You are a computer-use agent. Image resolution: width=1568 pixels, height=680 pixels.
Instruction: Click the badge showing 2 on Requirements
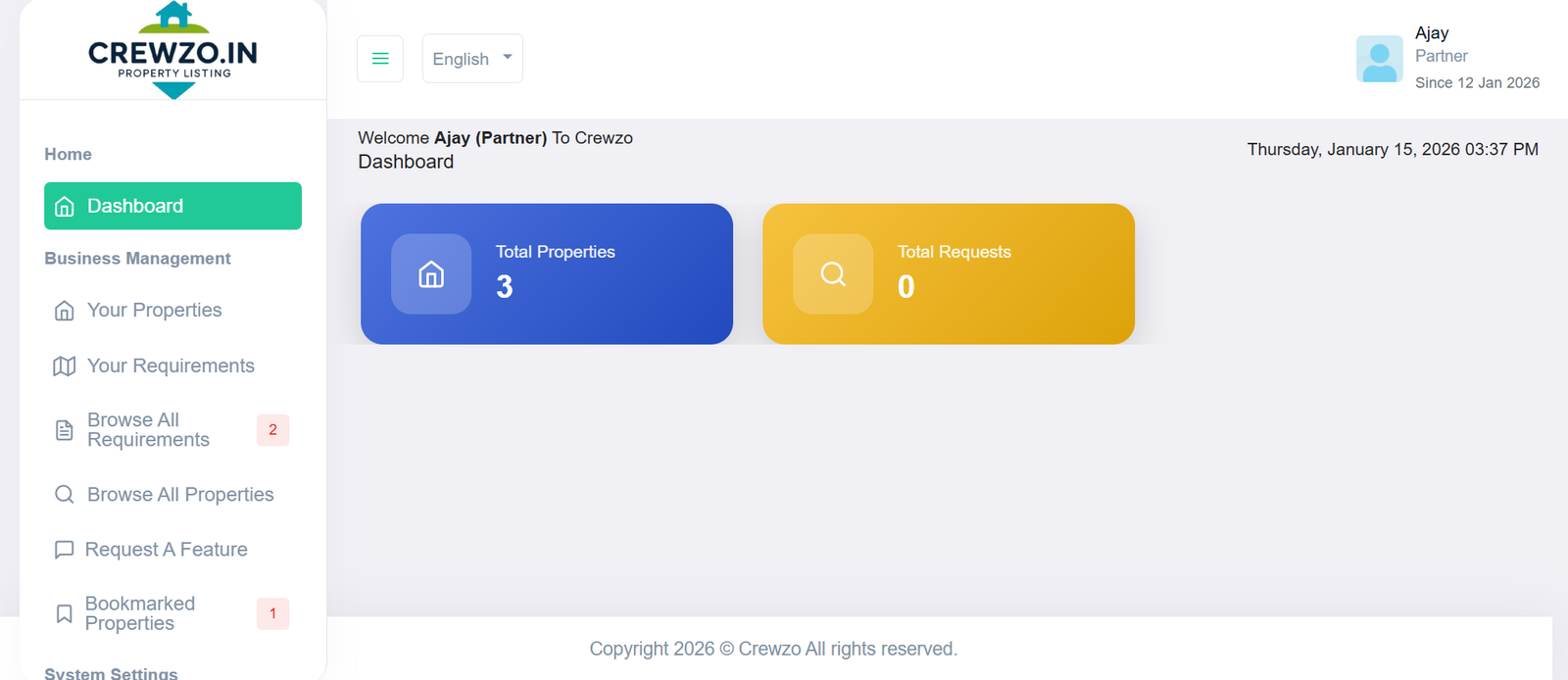point(272,430)
